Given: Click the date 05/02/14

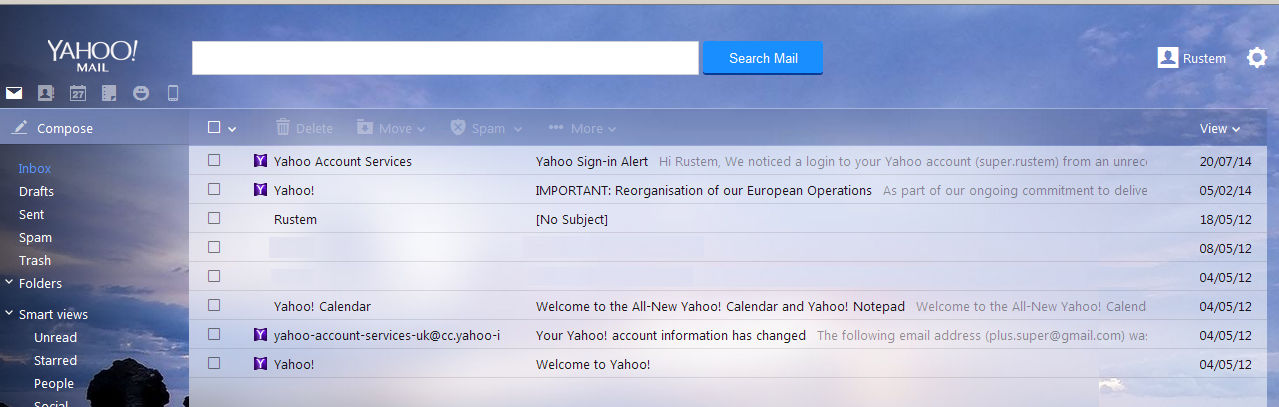Looking at the screenshot, I should tap(1228, 190).
